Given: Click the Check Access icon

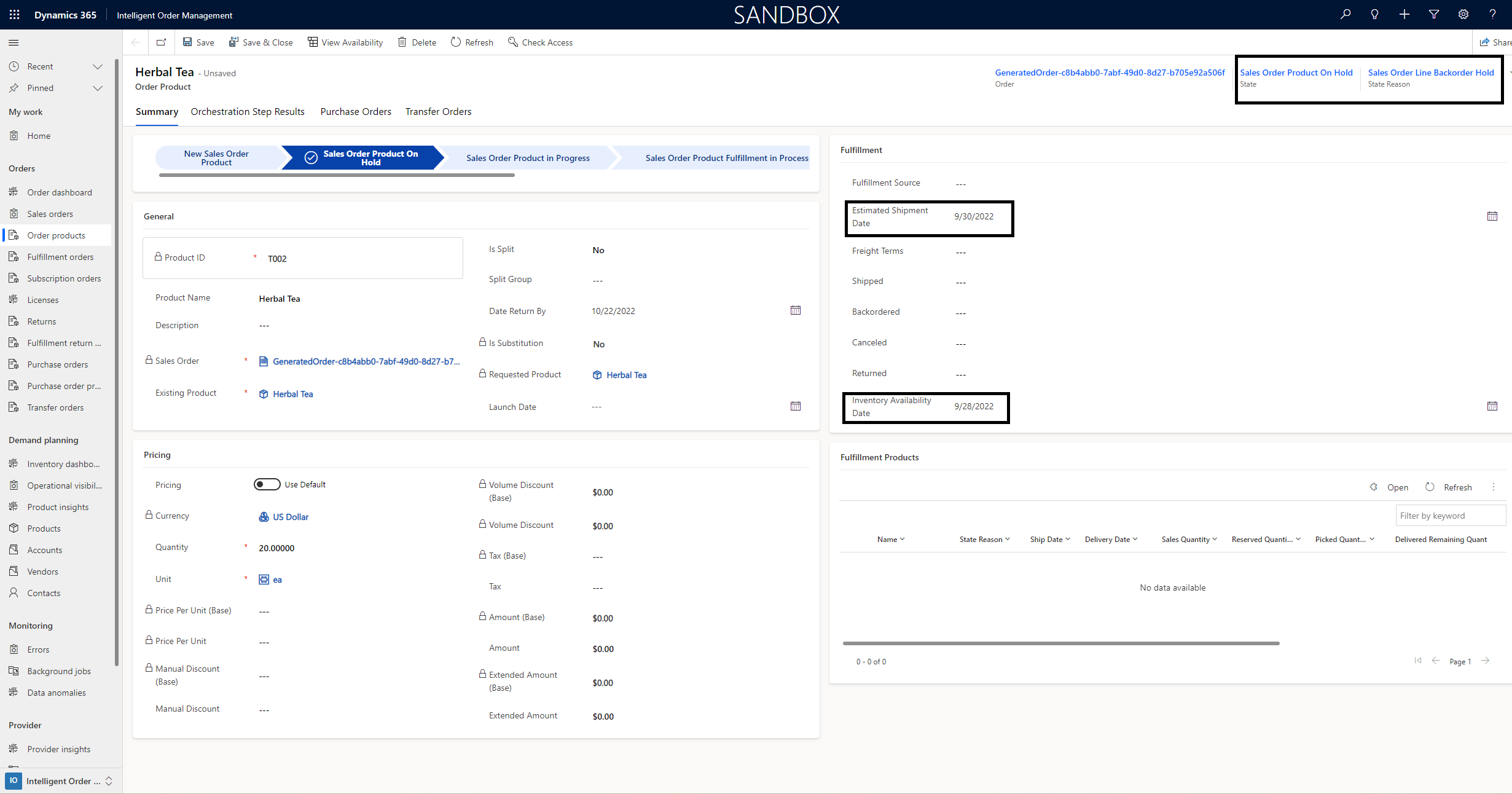Looking at the screenshot, I should pos(511,42).
